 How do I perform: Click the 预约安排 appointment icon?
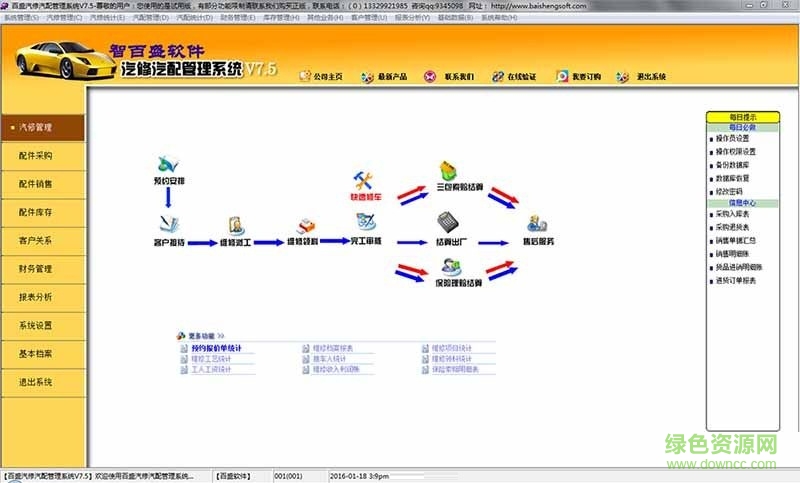click(x=168, y=163)
